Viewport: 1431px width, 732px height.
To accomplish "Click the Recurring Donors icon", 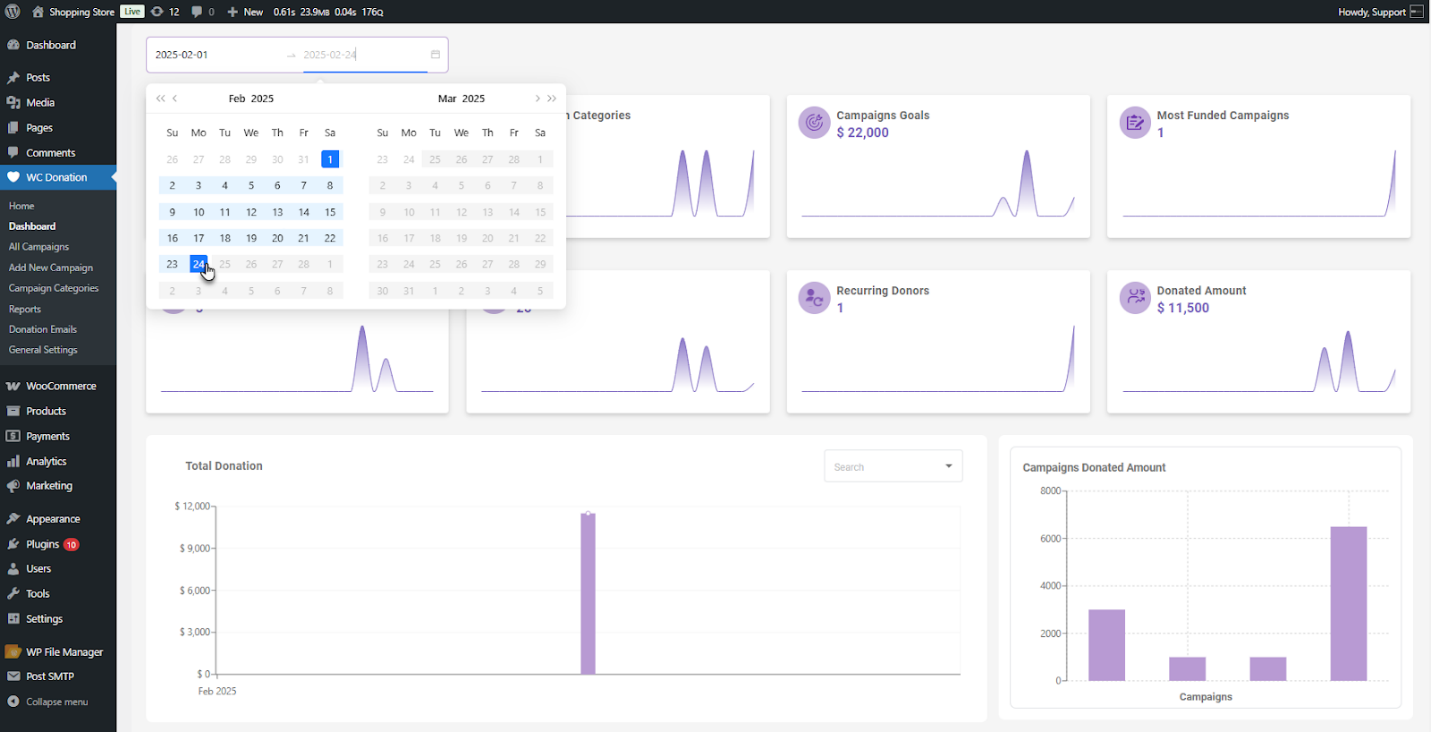I will [814, 297].
